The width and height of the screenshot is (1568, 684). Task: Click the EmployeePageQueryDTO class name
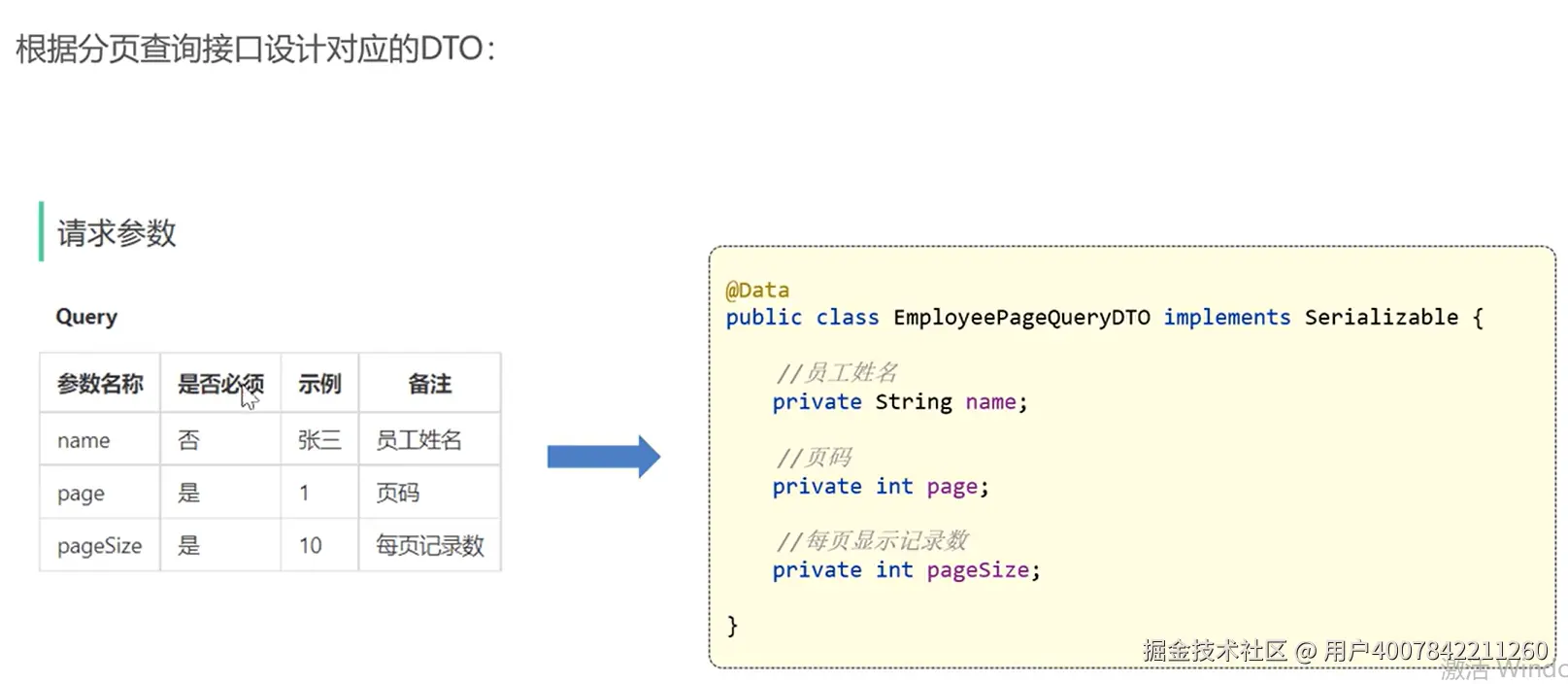[x=1021, y=318]
